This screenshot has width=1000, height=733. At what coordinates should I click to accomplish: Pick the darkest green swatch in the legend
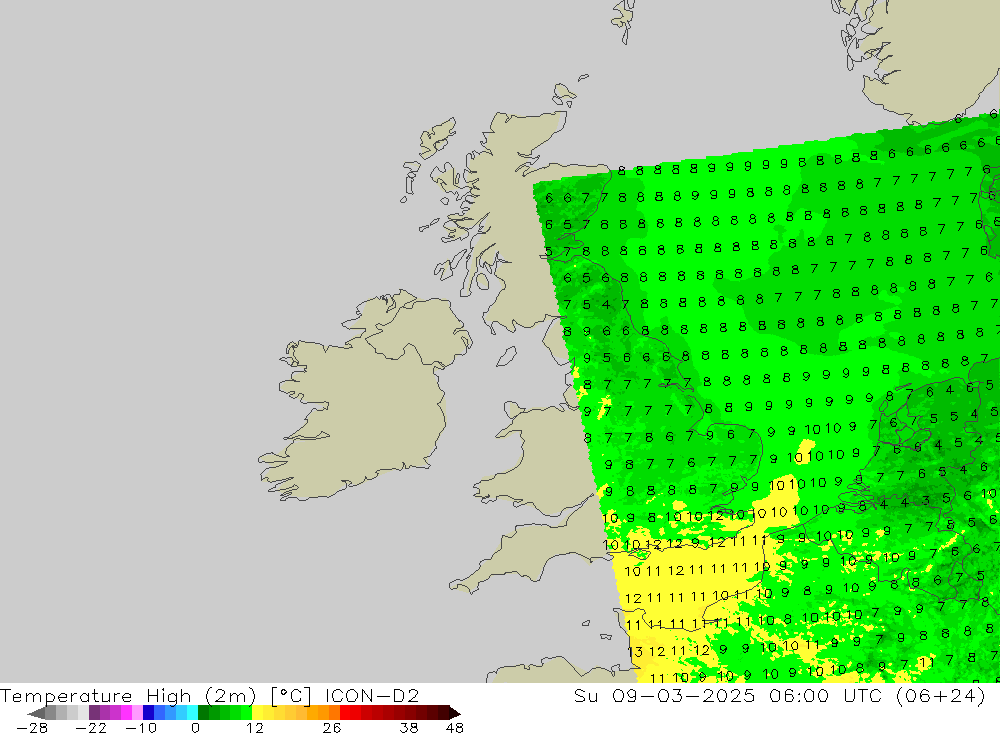[x=203, y=713]
